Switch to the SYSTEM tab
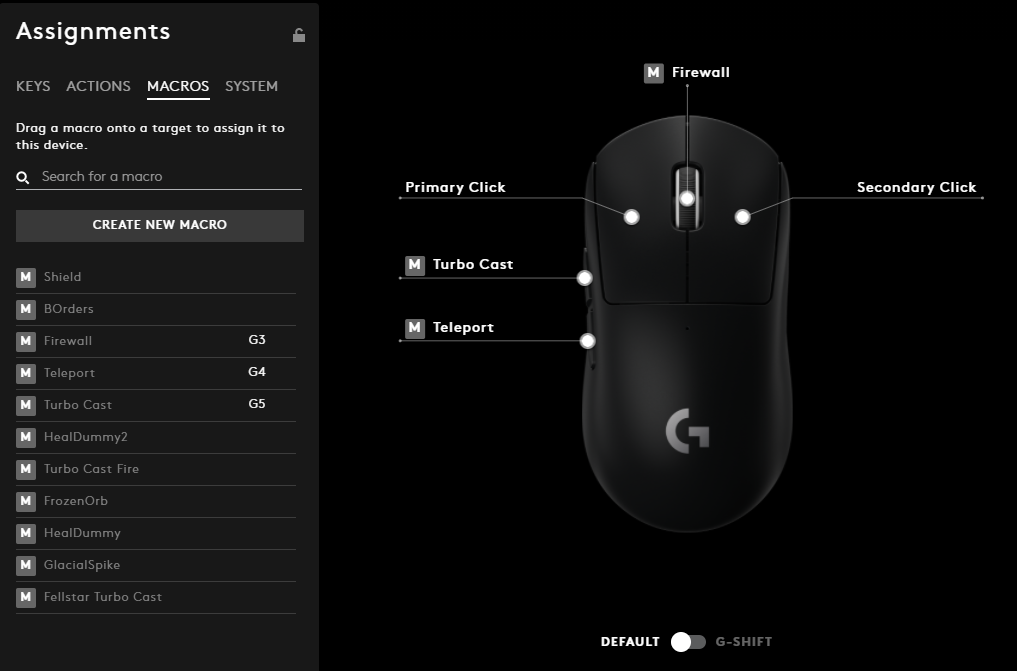Viewport: 1017px width, 671px height. point(252,86)
